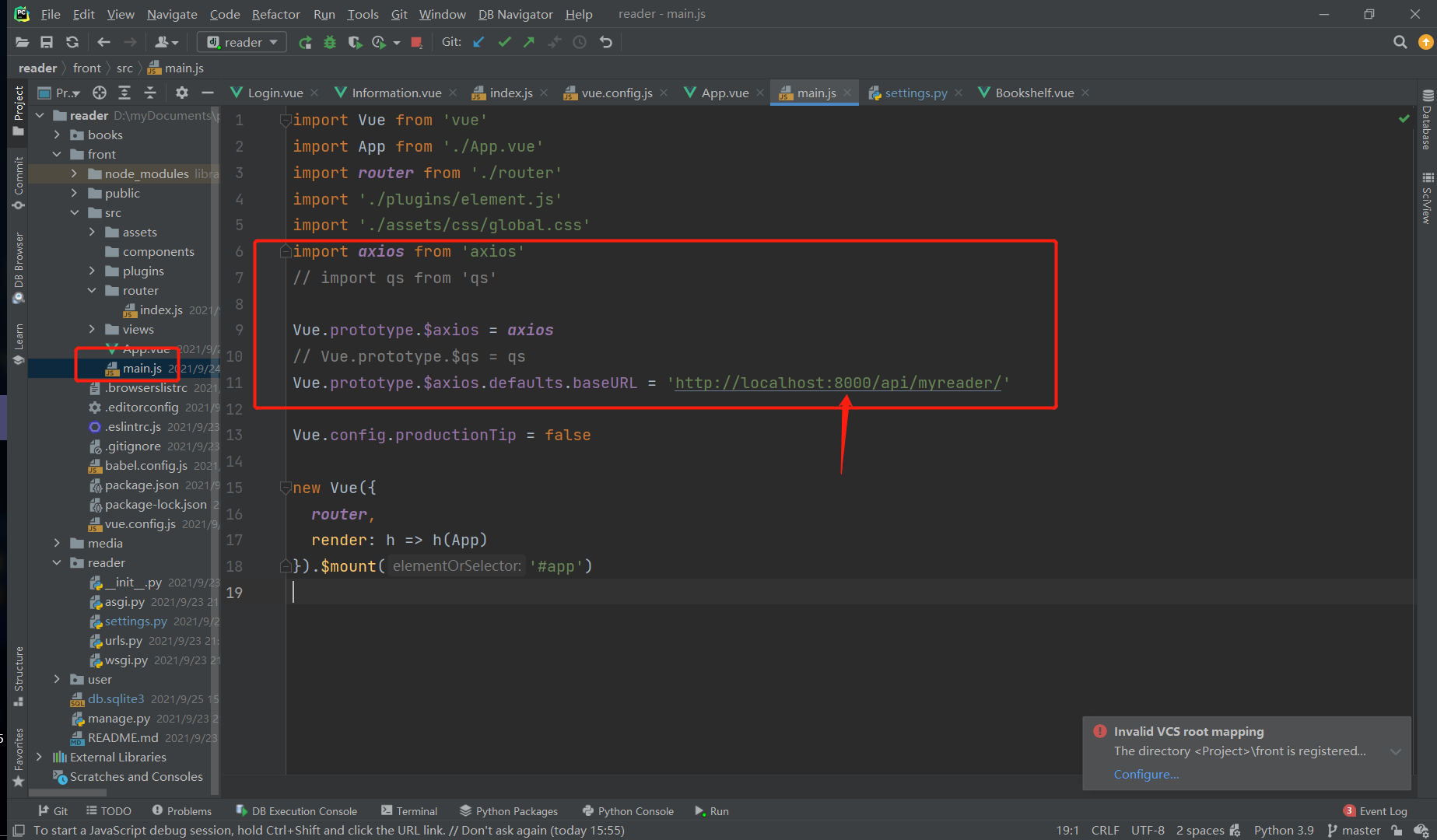Click the code folding marker at line 15
Image resolution: width=1437 pixels, height=840 pixels.
coord(285,488)
